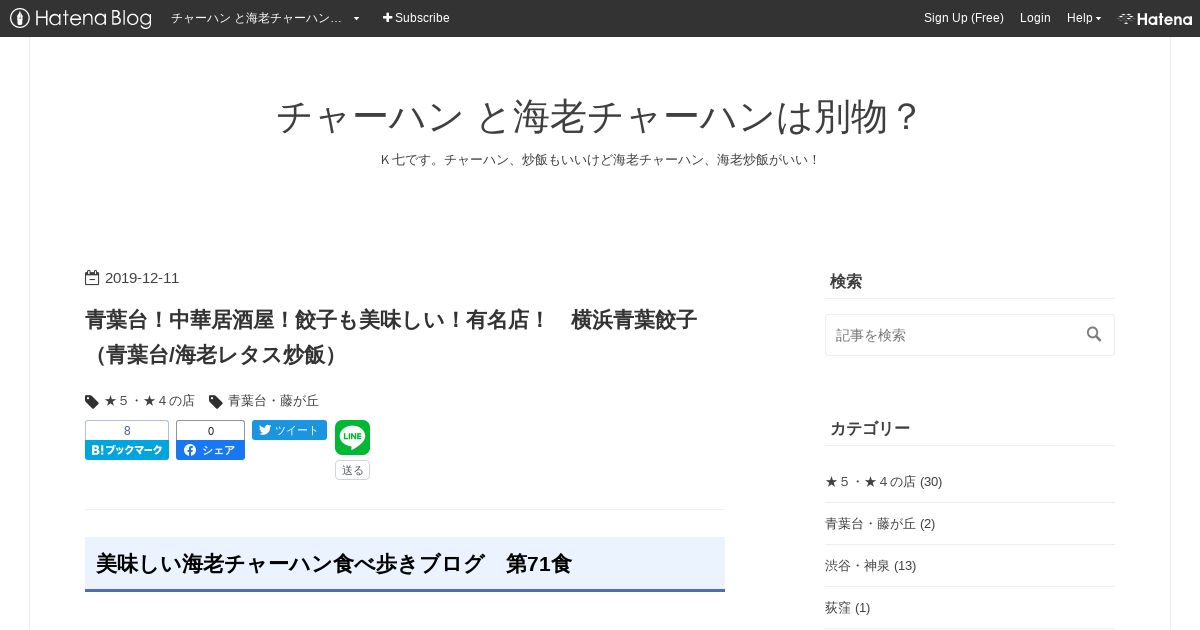The width and height of the screenshot is (1200, 630).
Task: Open Sign Up (Free) link
Action: pyautogui.click(x=964, y=18)
